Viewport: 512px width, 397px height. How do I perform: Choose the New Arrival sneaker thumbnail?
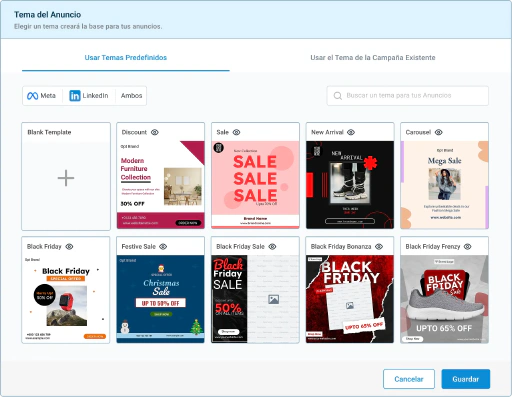350,185
